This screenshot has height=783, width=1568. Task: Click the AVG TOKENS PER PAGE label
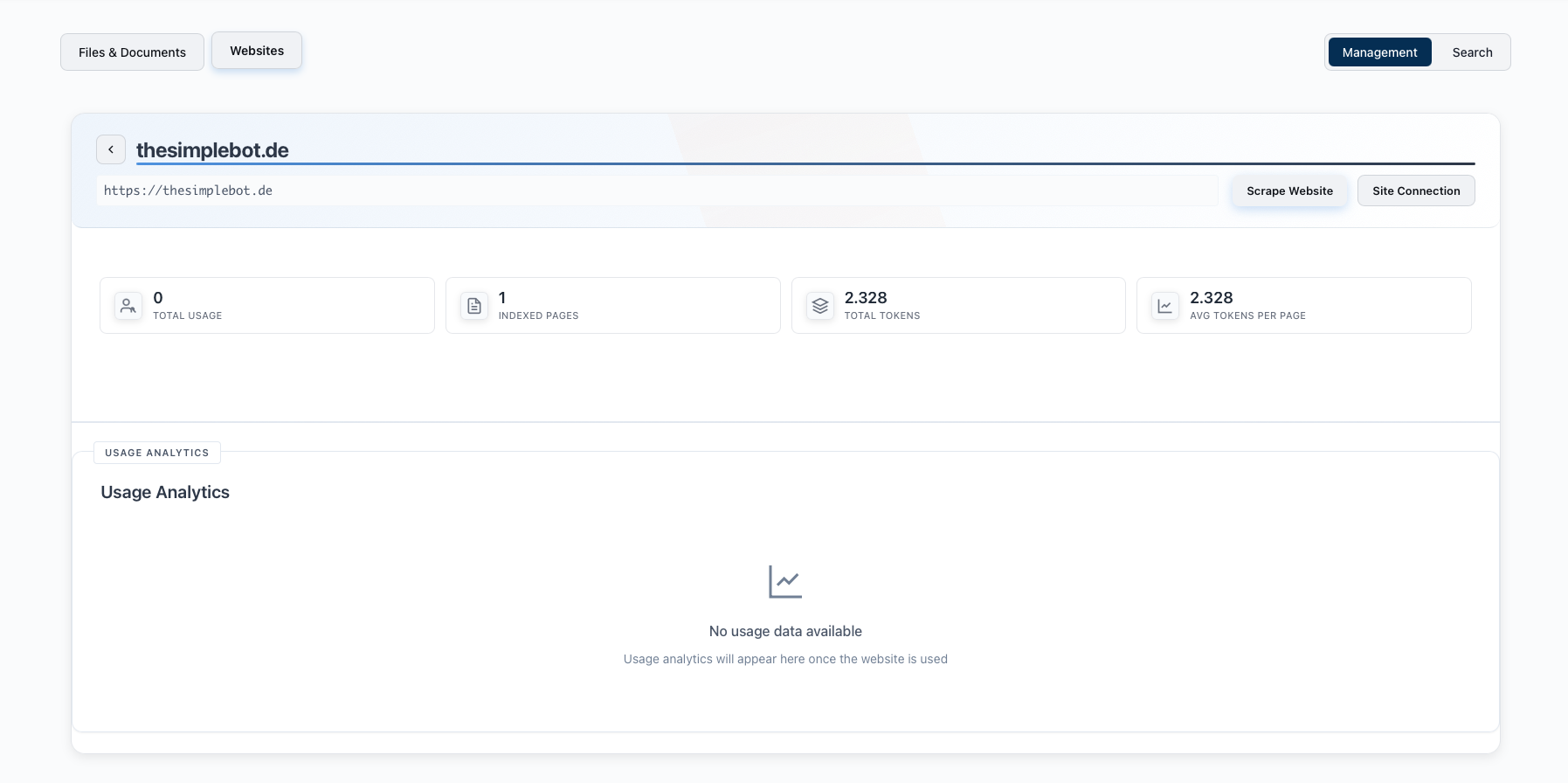coord(1247,315)
